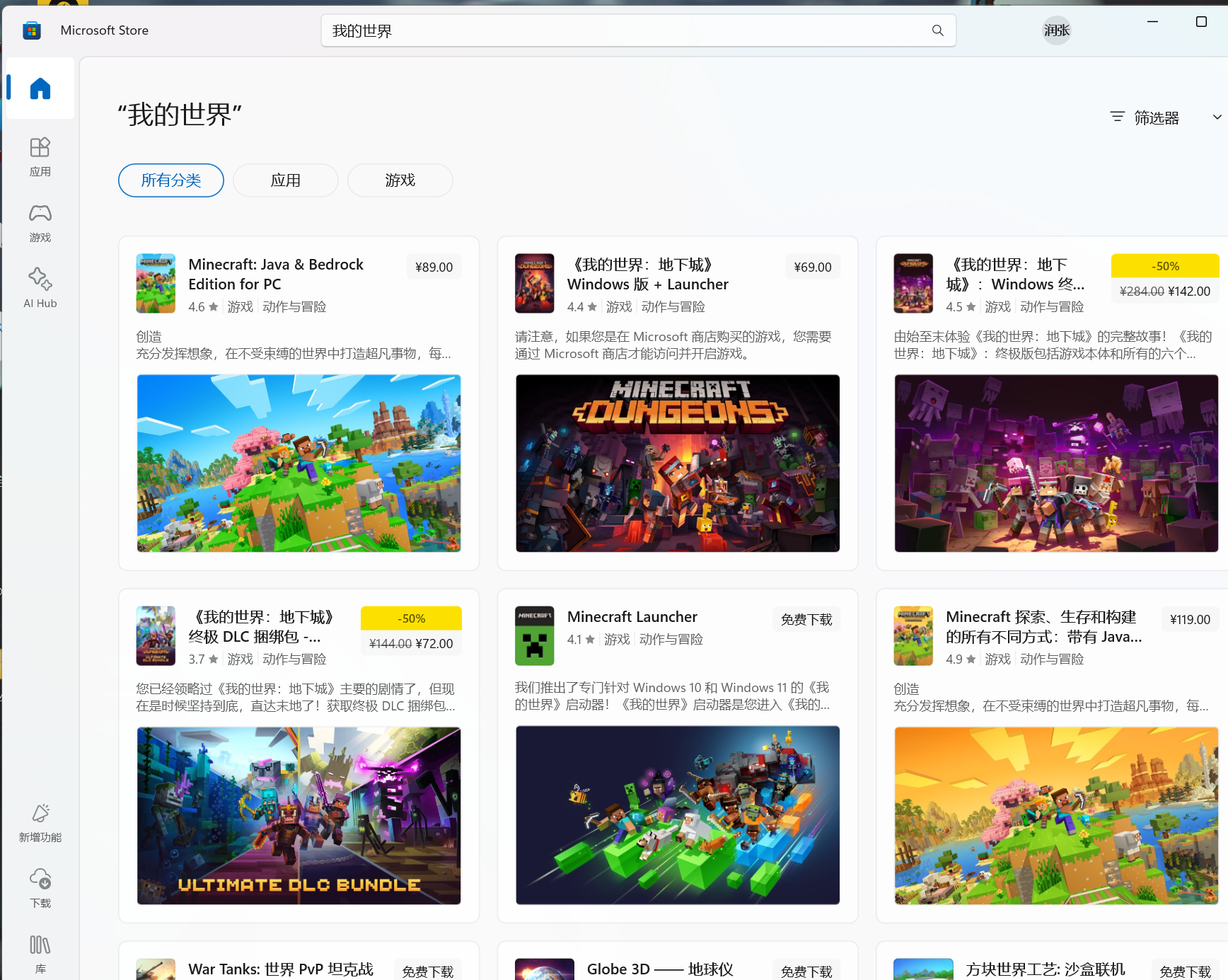Click Minecraft Java & Bedrock Edition app icon
This screenshot has width=1228, height=980.
coord(156,283)
